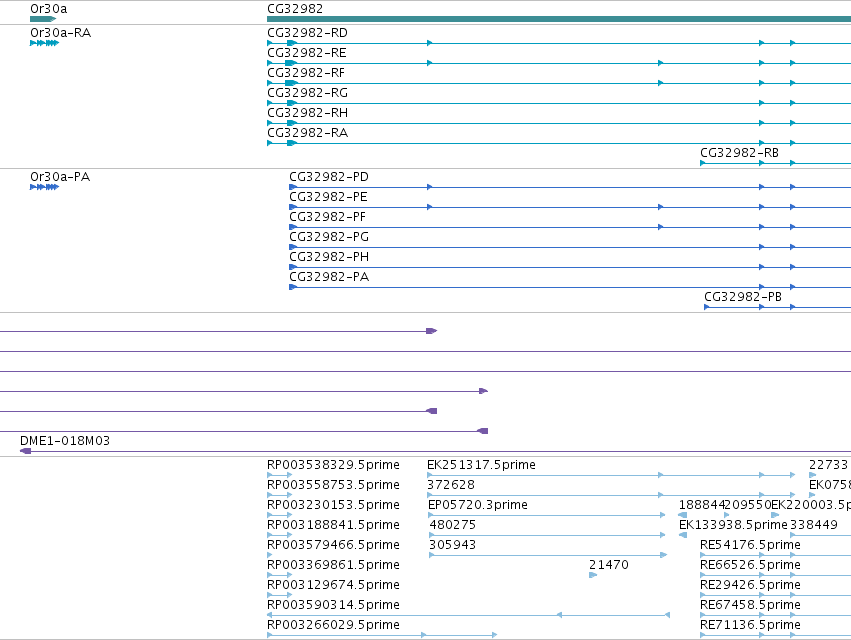Image resolution: width=851 pixels, height=640 pixels.
Task: Click the CG32982 thick gene bar
Action: coord(559,19)
